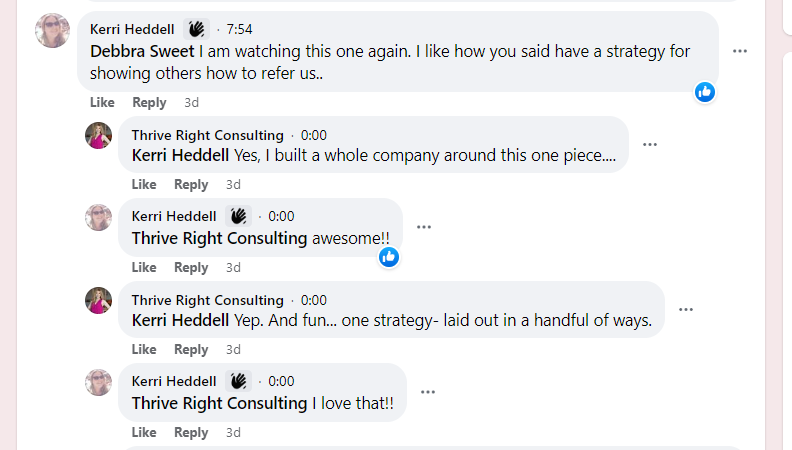Click Thrive Right Consulting's first avatar
792x450 pixels.
click(98, 136)
